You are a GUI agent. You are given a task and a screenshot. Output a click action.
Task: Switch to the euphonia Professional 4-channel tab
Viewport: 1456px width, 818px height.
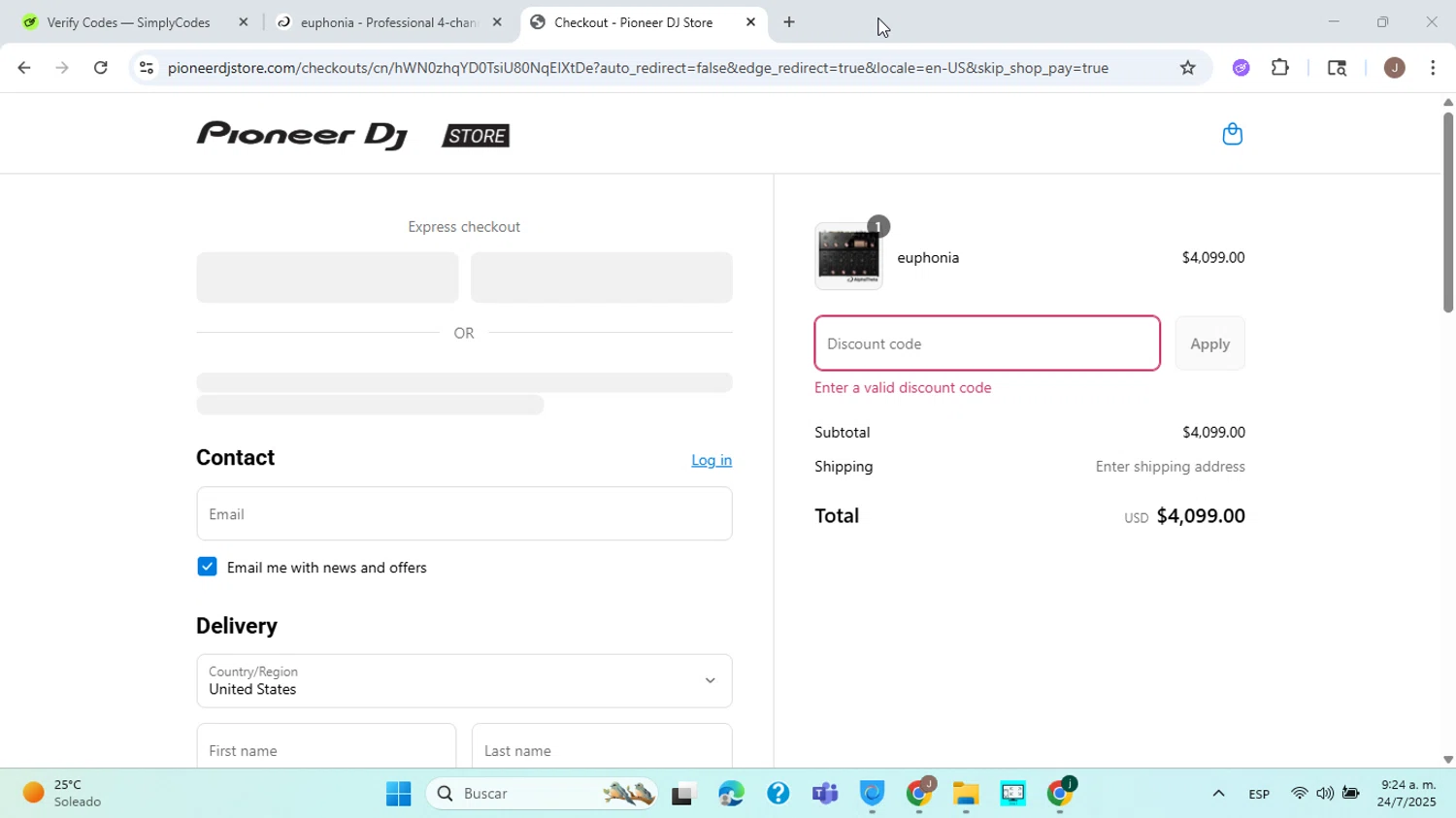click(388, 22)
